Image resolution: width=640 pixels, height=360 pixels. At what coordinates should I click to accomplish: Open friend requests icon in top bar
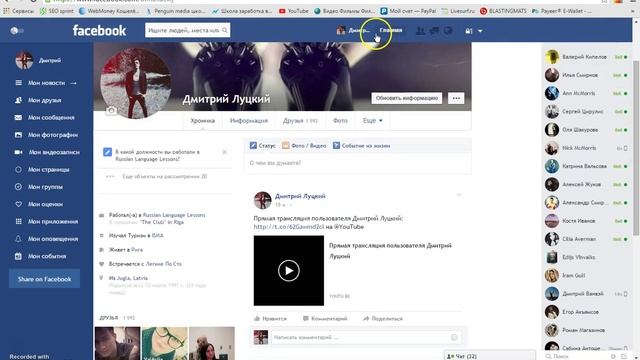click(420, 31)
